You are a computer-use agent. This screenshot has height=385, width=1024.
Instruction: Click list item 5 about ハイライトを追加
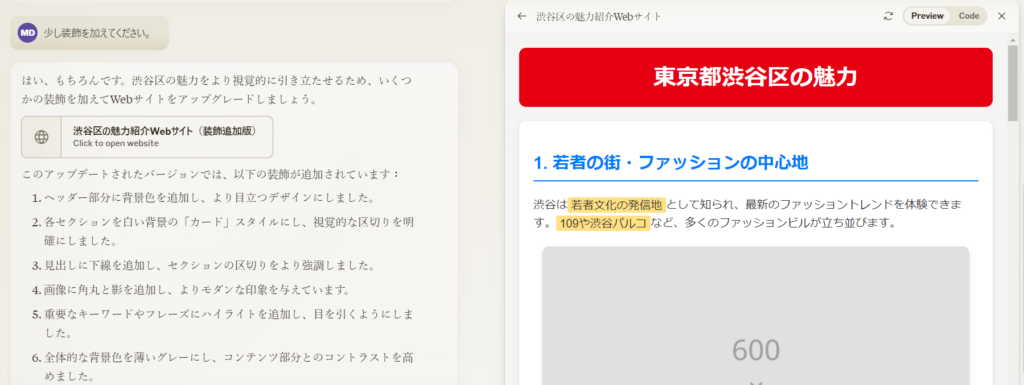tap(222, 324)
